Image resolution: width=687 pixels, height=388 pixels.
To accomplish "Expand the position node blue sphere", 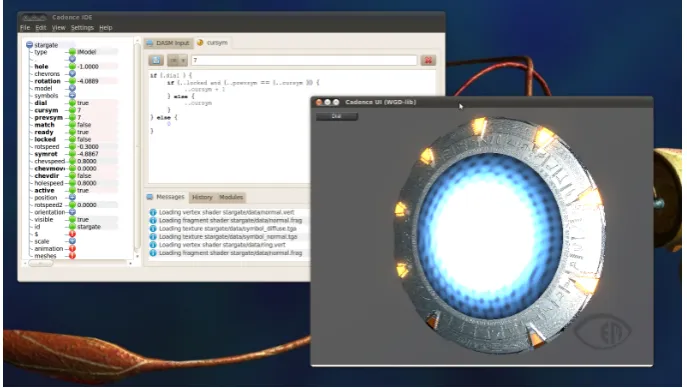I will pos(72,198).
